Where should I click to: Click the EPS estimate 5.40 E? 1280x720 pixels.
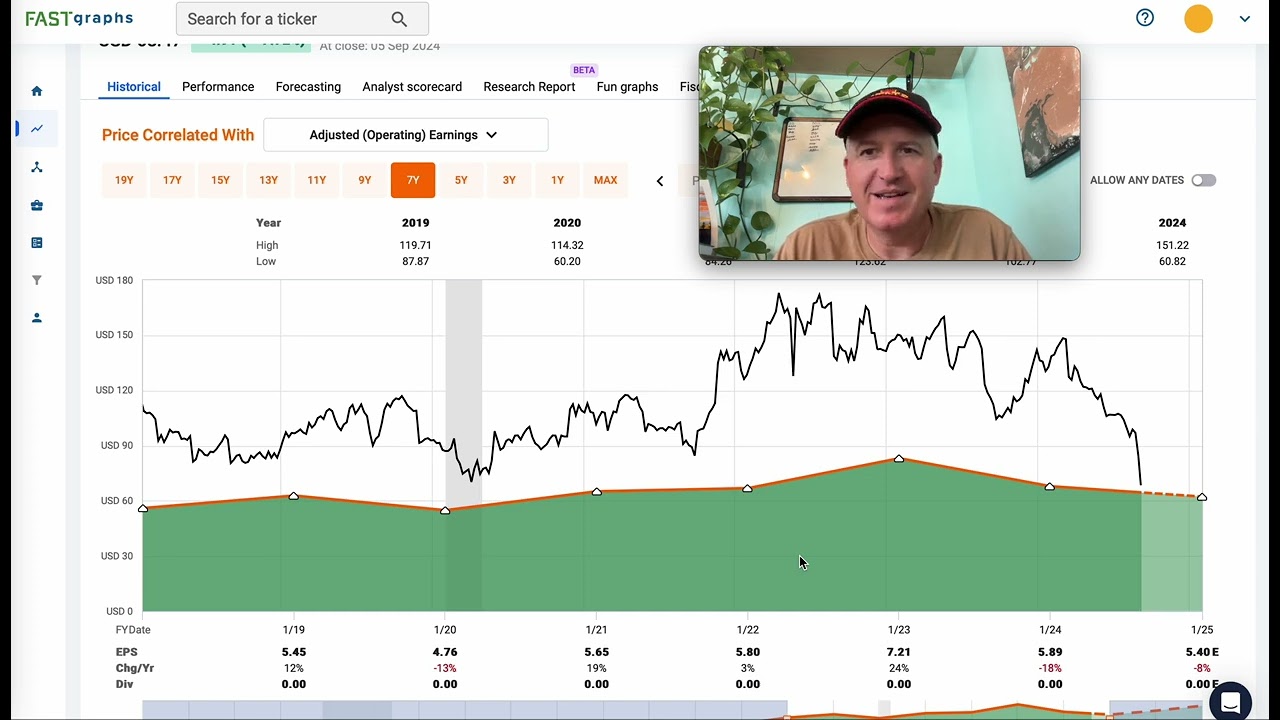pyautogui.click(x=1201, y=652)
